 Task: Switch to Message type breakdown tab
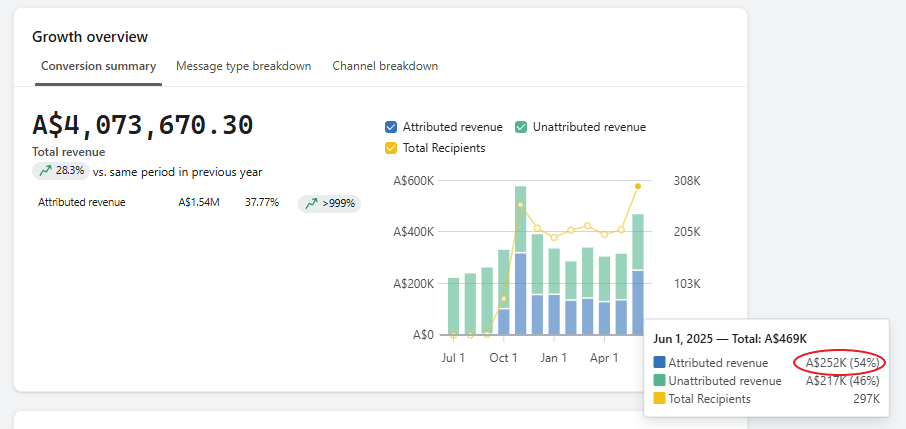point(243,66)
